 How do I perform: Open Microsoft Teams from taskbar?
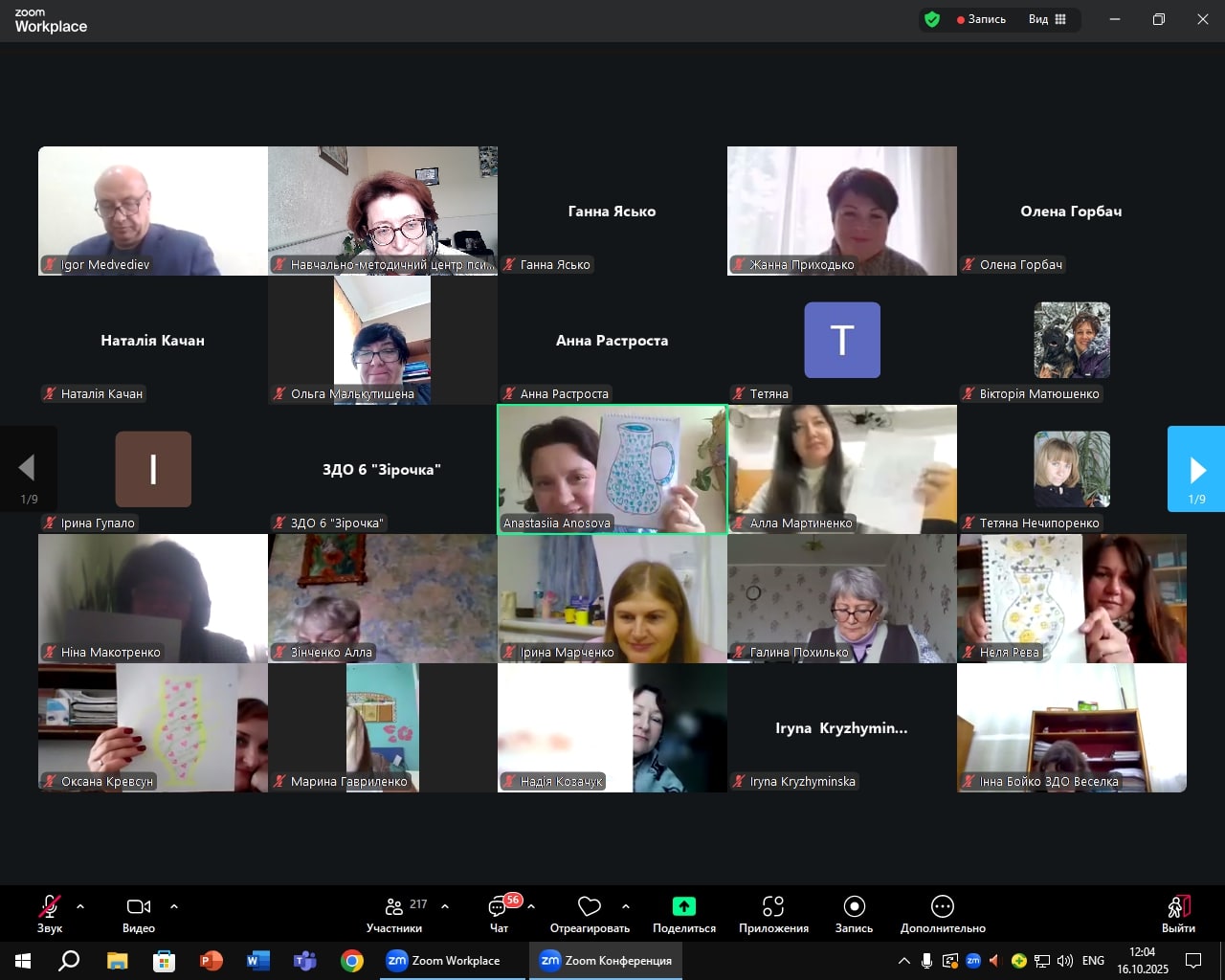click(304, 961)
